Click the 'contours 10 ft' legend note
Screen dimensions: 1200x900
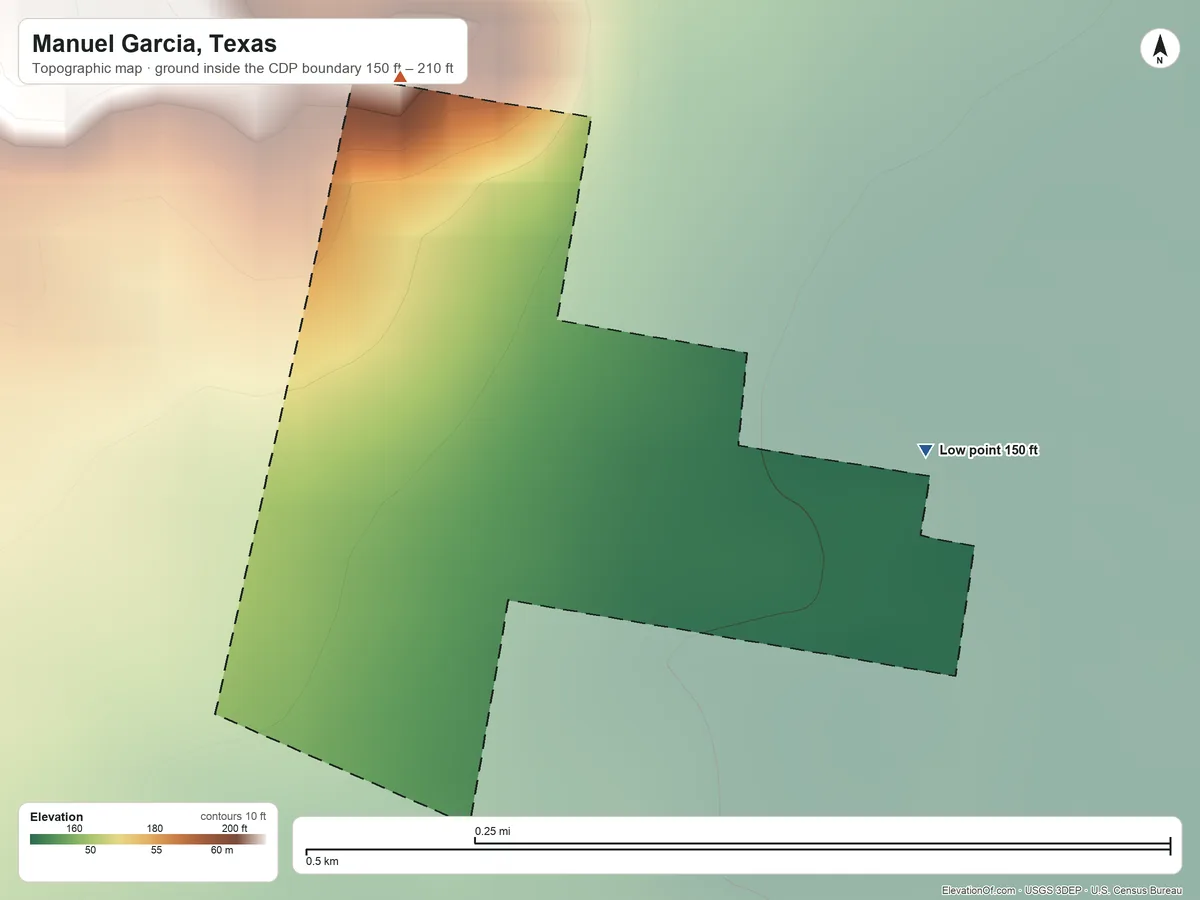click(x=233, y=816)
